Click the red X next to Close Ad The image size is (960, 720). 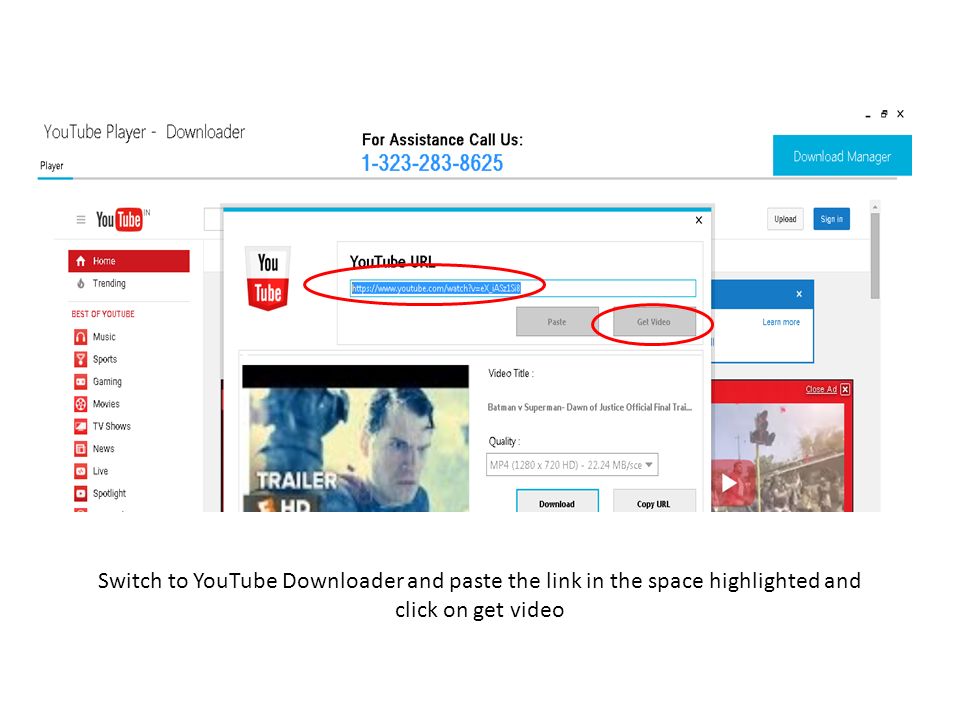pyautogui.click(x=845, y=389)
